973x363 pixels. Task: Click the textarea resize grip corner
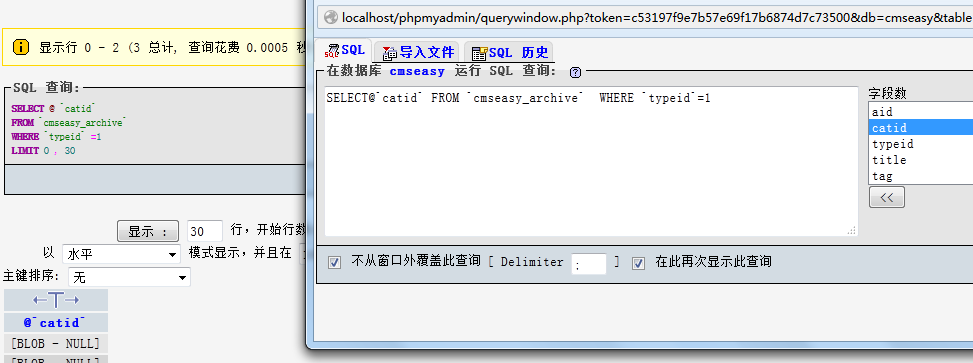pyautogui.click(x=852, y=230)
